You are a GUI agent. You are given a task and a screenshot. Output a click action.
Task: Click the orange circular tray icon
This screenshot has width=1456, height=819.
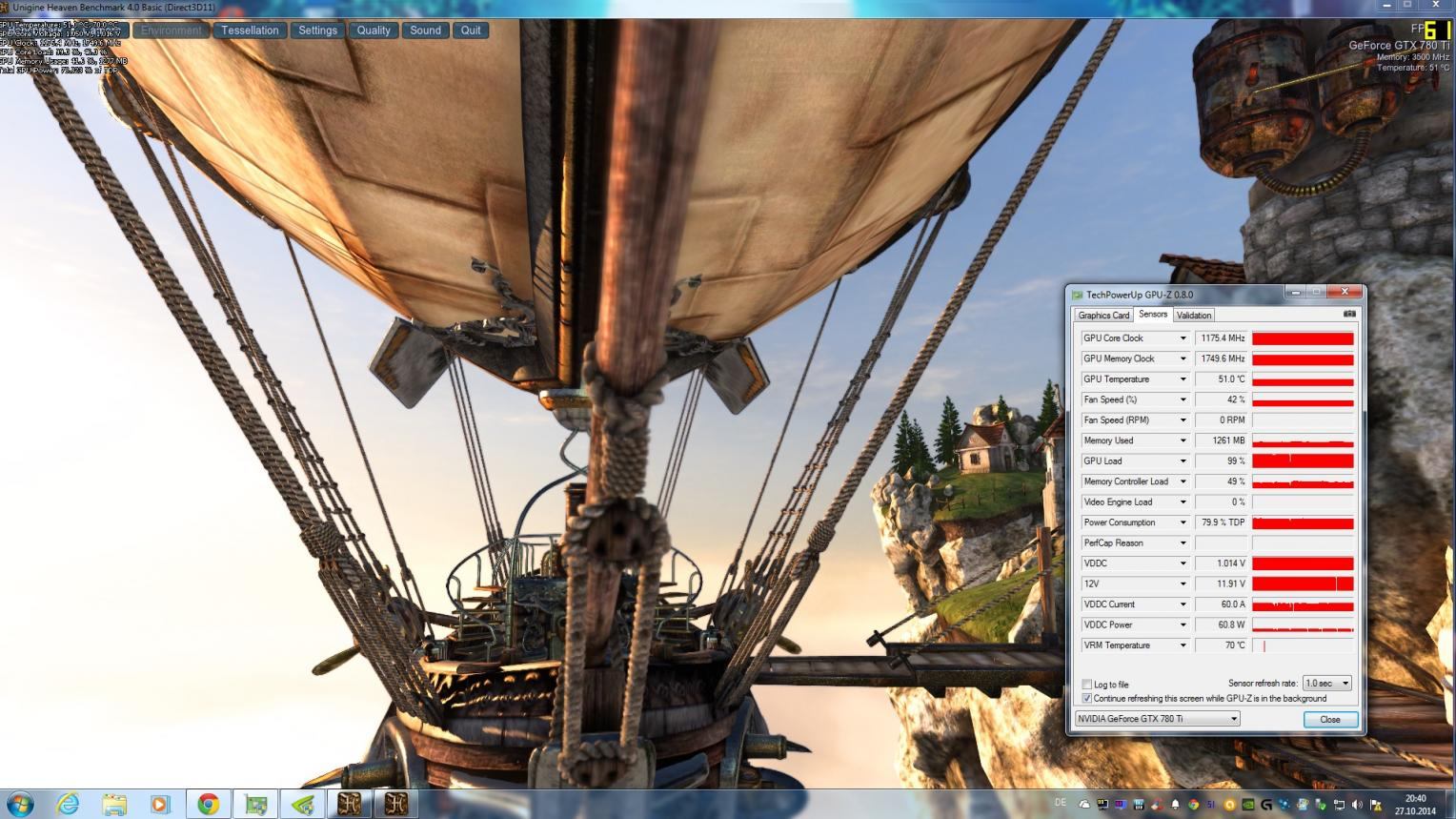[x=1230, y=804]
